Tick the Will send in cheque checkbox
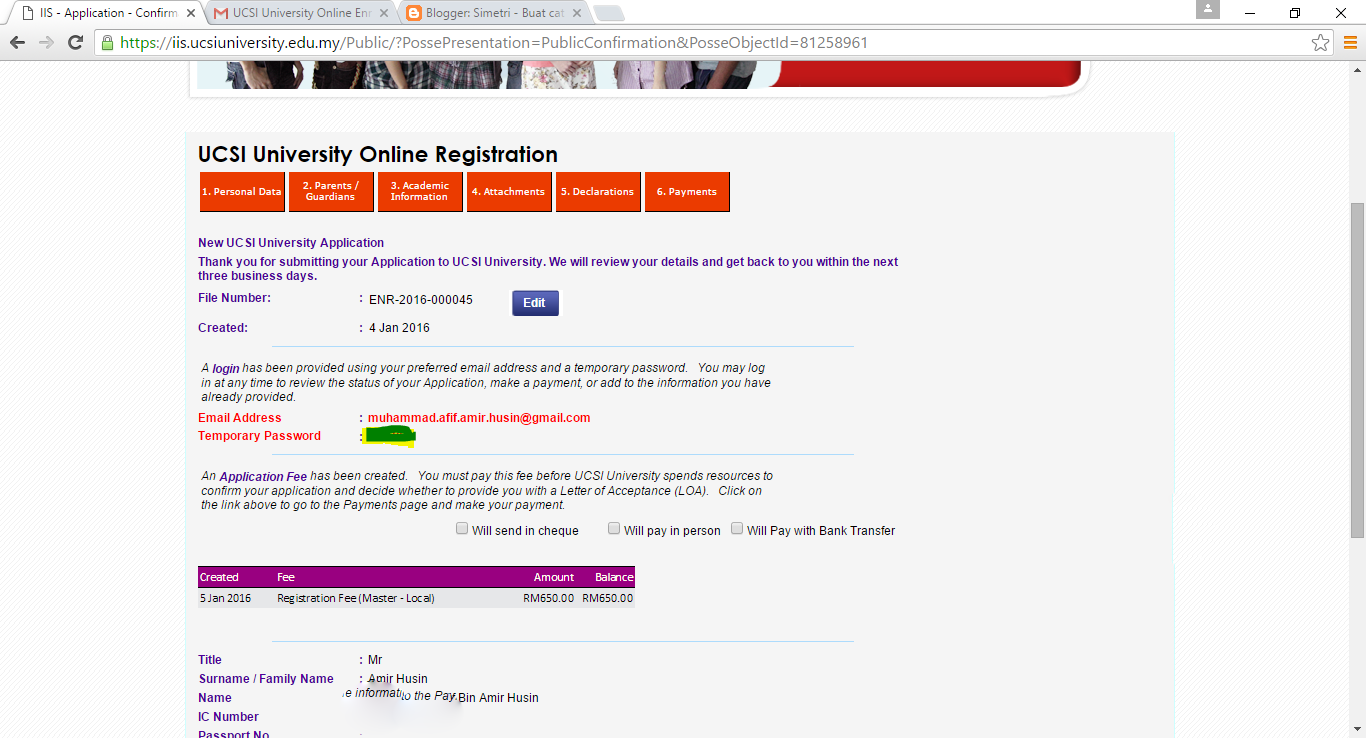1366x738 pixels. [x=462, y=529]
